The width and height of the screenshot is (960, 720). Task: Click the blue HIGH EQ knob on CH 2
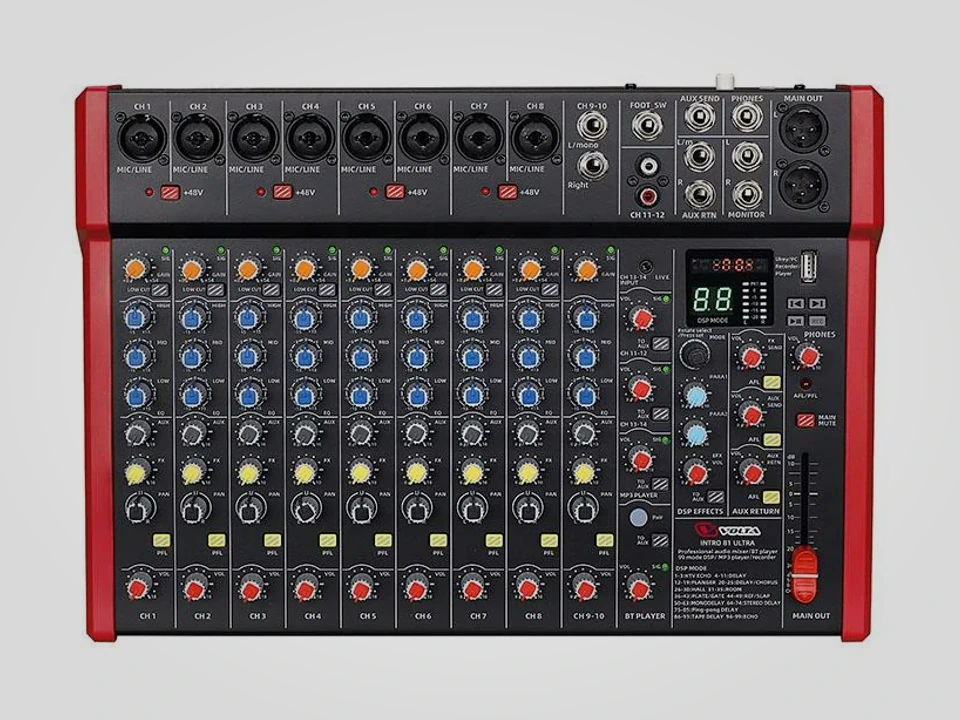point(193,318)
